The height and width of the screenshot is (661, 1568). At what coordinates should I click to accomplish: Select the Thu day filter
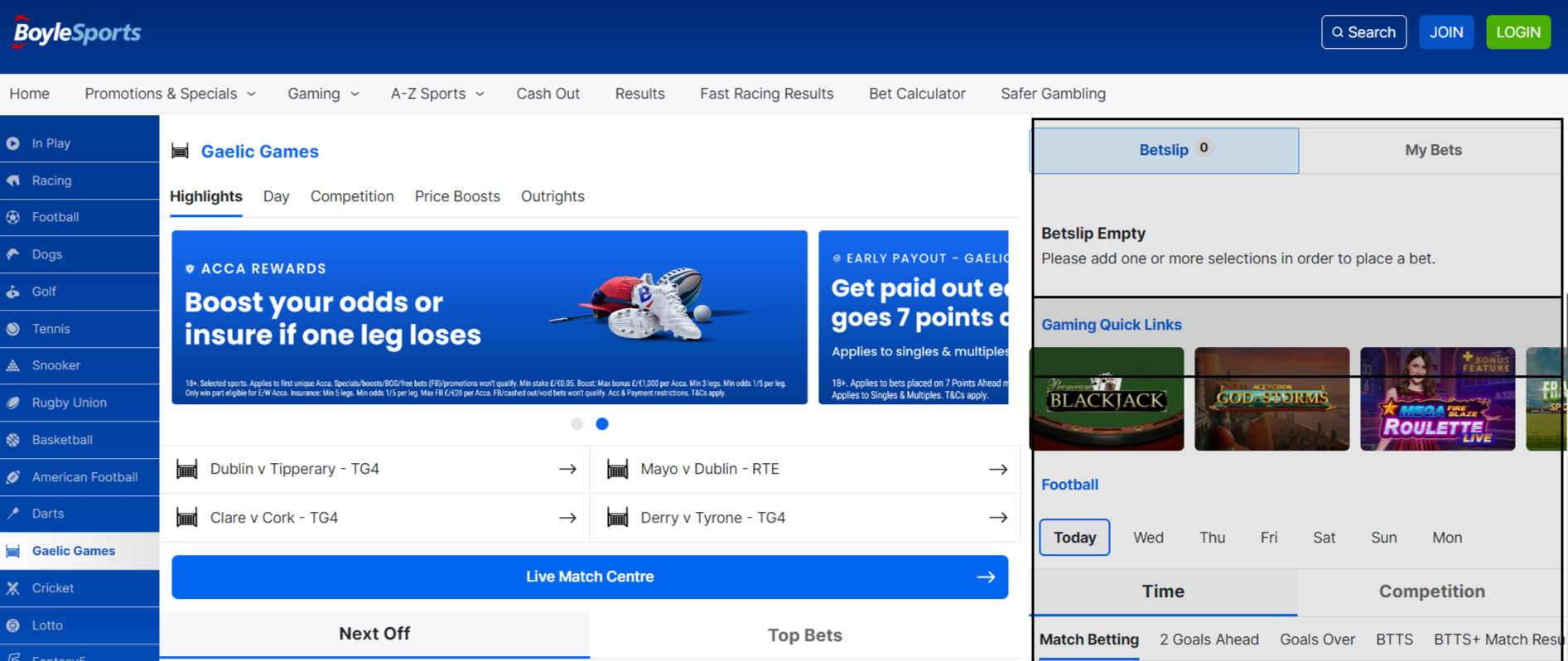point(1212,538)
